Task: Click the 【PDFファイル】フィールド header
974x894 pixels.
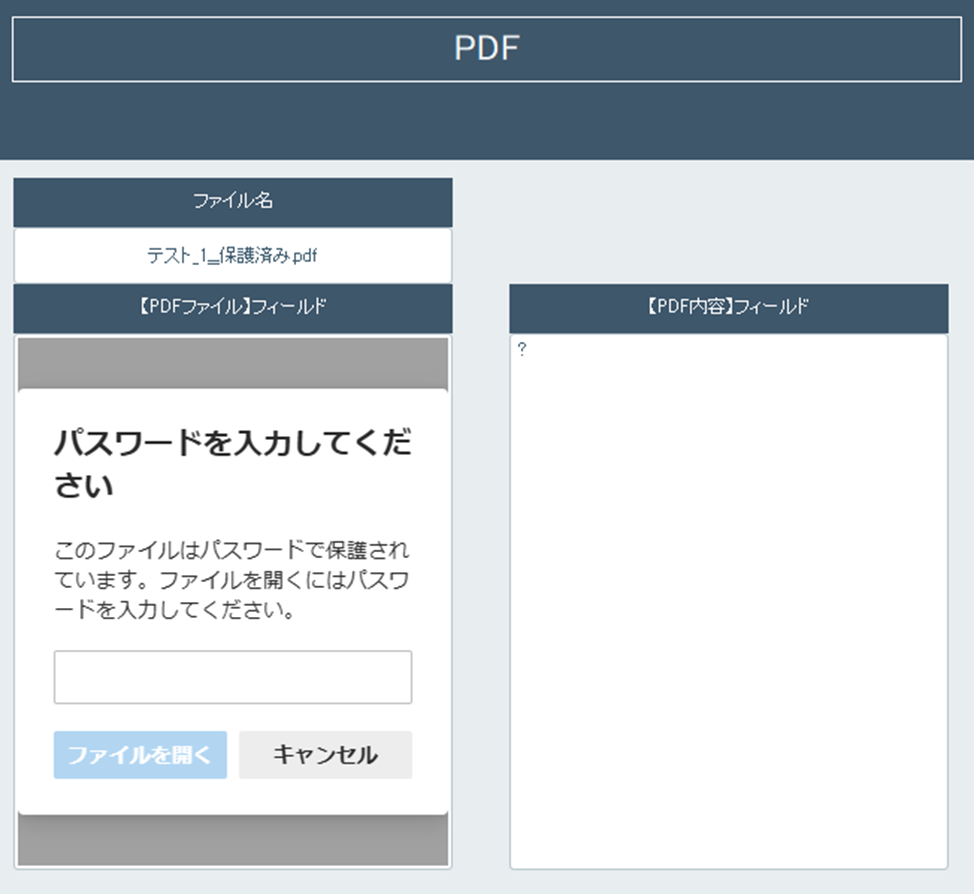Action: click(x=232, y=308)
